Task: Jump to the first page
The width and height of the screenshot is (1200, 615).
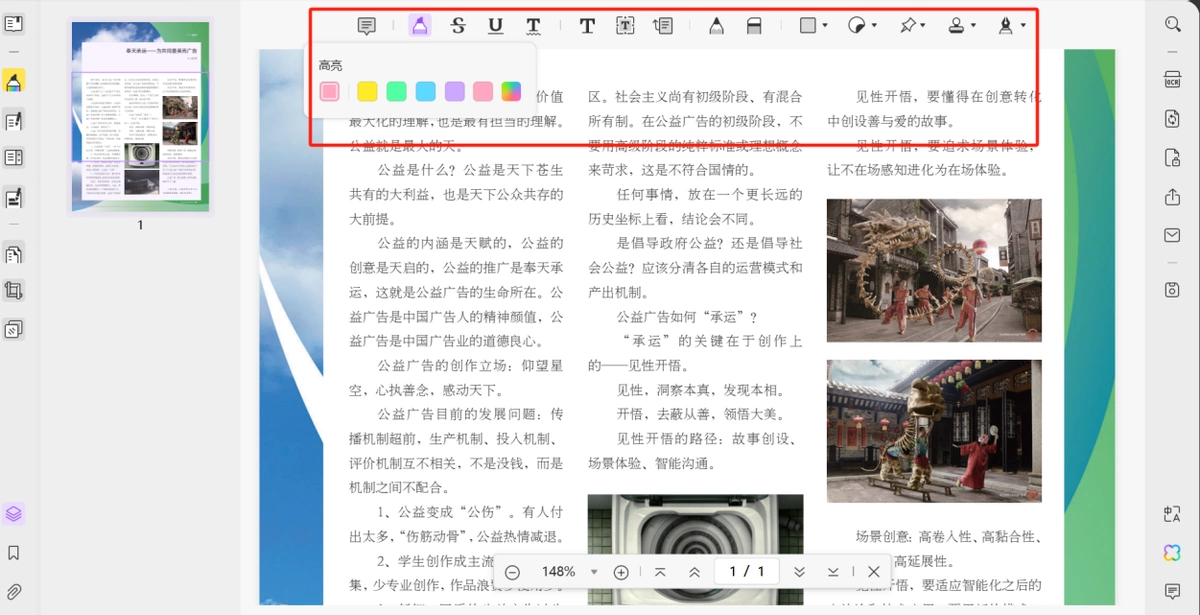Action: click(660, 572)
